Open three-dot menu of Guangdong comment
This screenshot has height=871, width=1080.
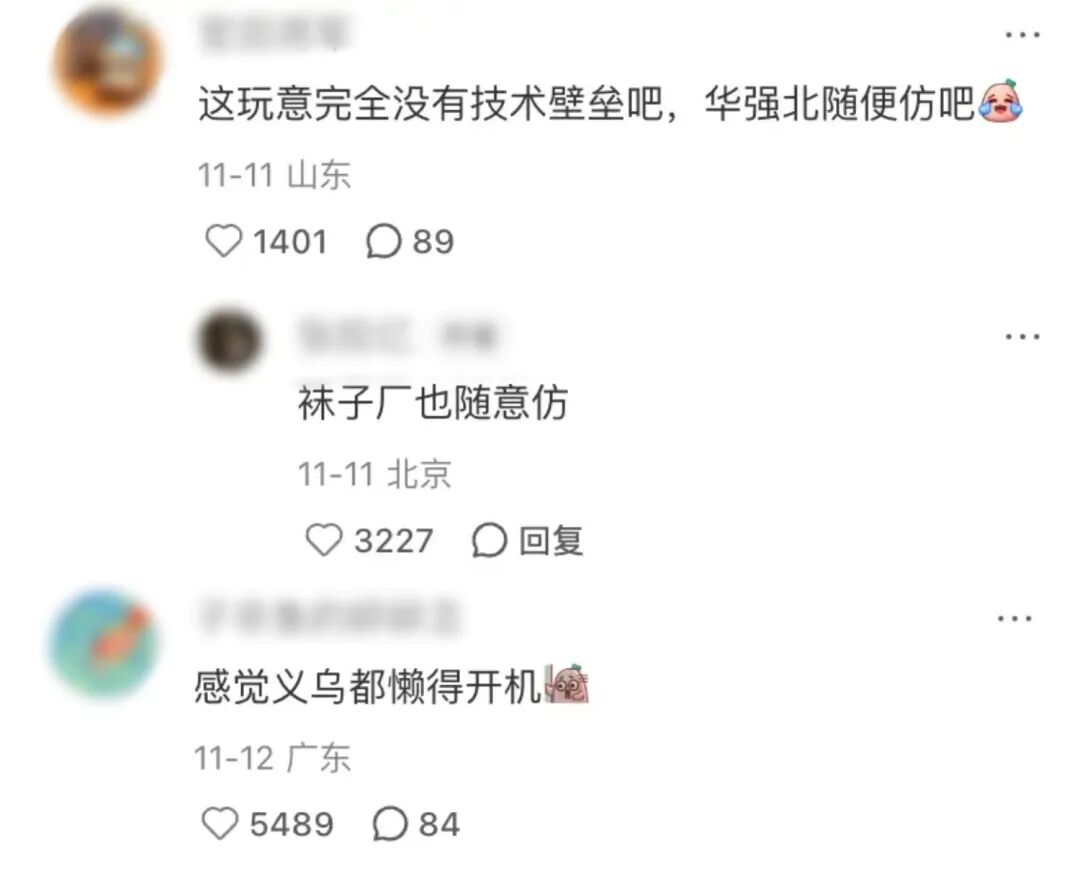(1015, 618)
